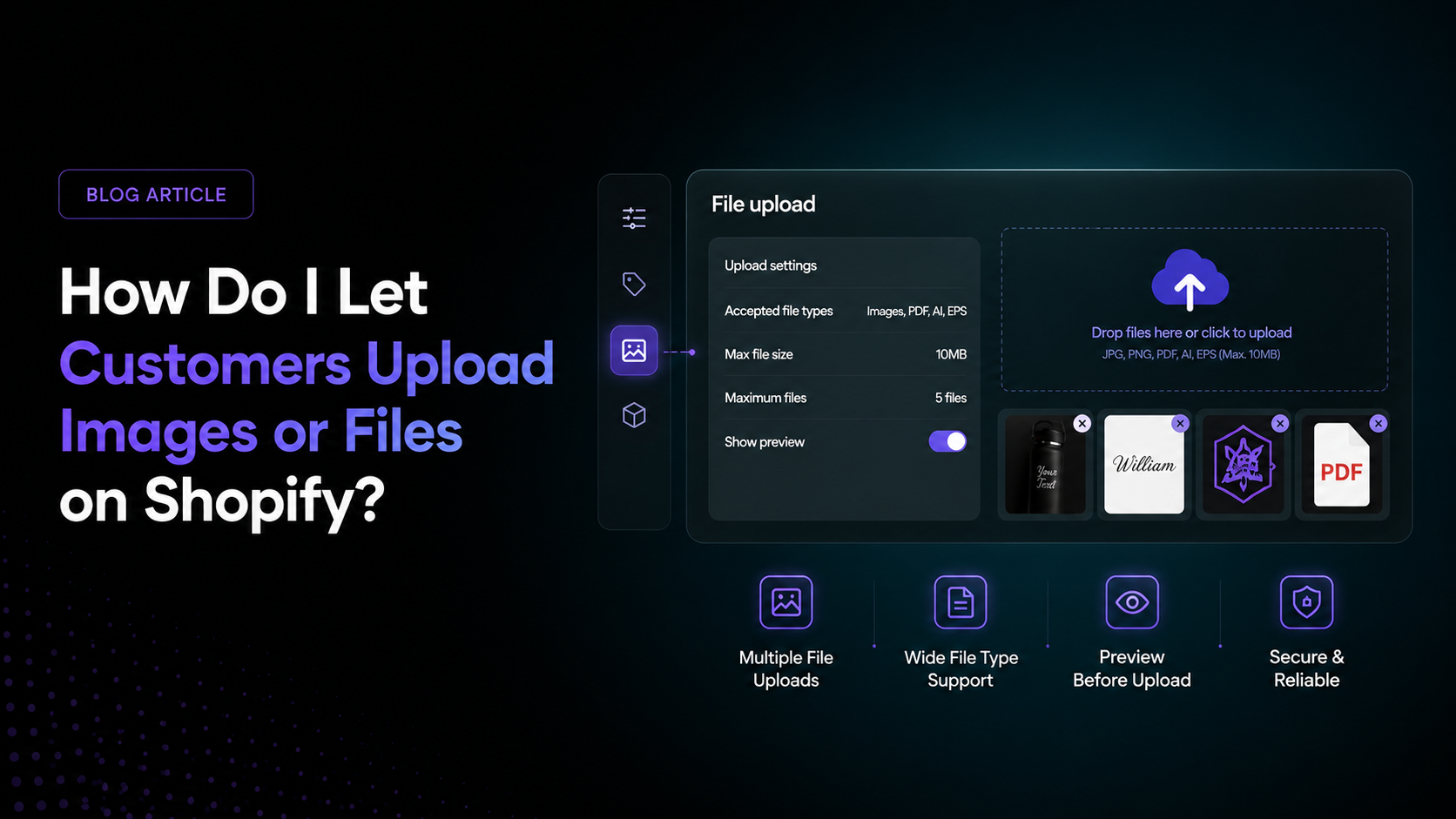
Task: Remove the purple hexagon logo thumbnail
Action: point(1279,423)
